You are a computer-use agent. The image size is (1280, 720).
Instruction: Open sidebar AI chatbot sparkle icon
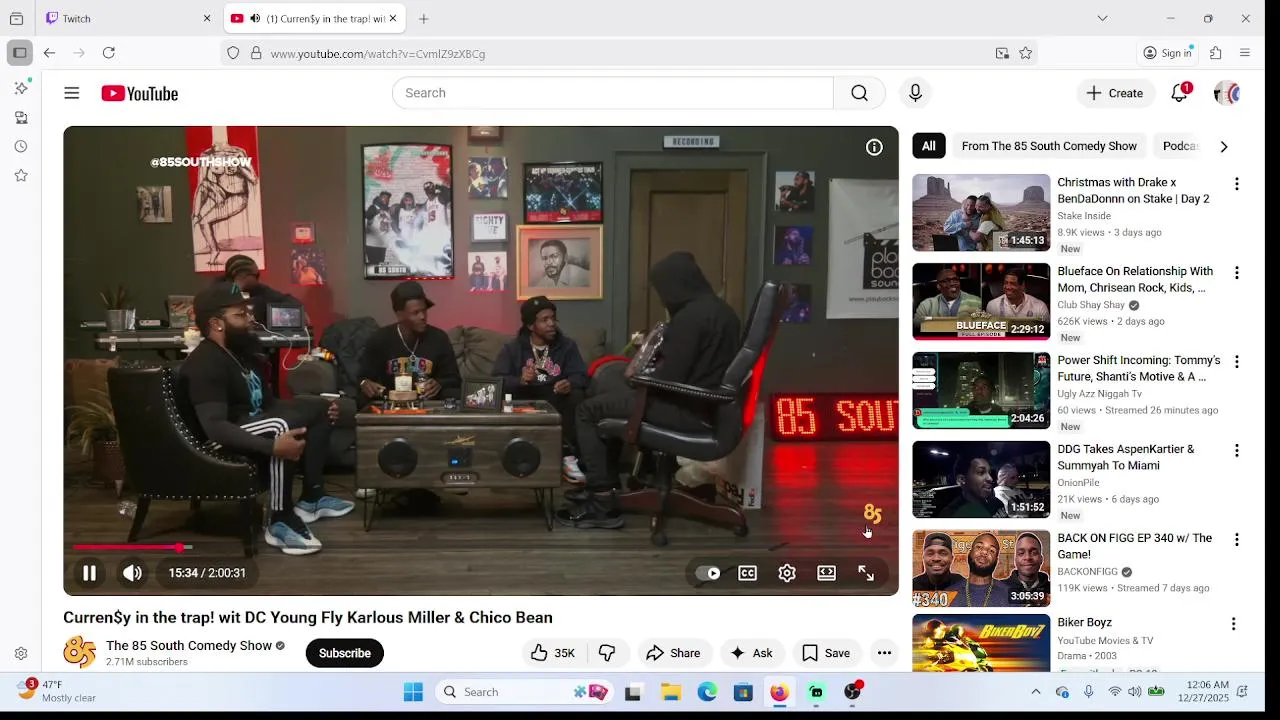21,88
